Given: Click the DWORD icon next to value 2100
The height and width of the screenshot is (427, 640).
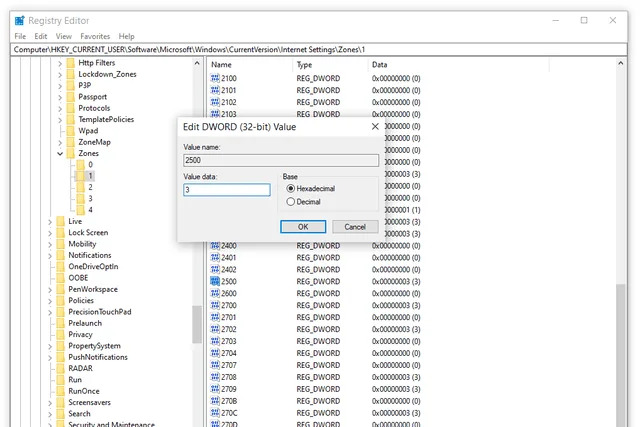Looking at the screenshot, I should click(x=215, y=78).
